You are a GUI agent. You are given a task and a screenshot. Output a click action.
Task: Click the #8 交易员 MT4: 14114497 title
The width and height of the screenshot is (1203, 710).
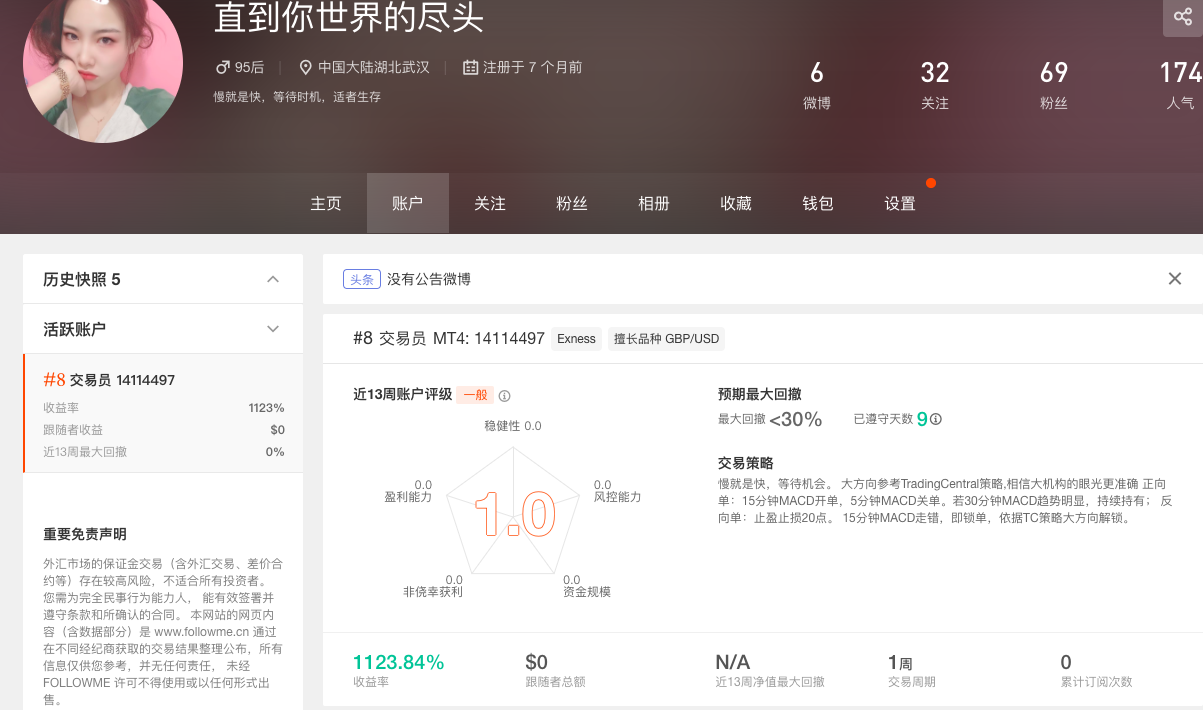449,339
